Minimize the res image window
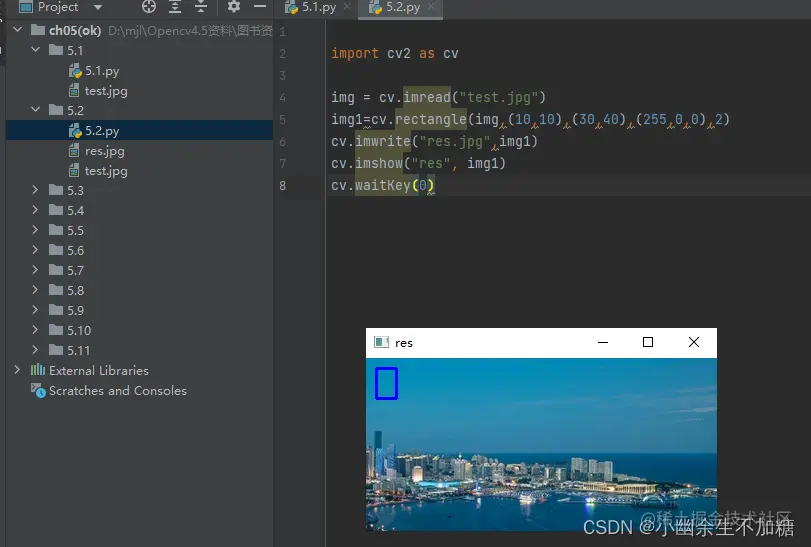 [603, 342]
